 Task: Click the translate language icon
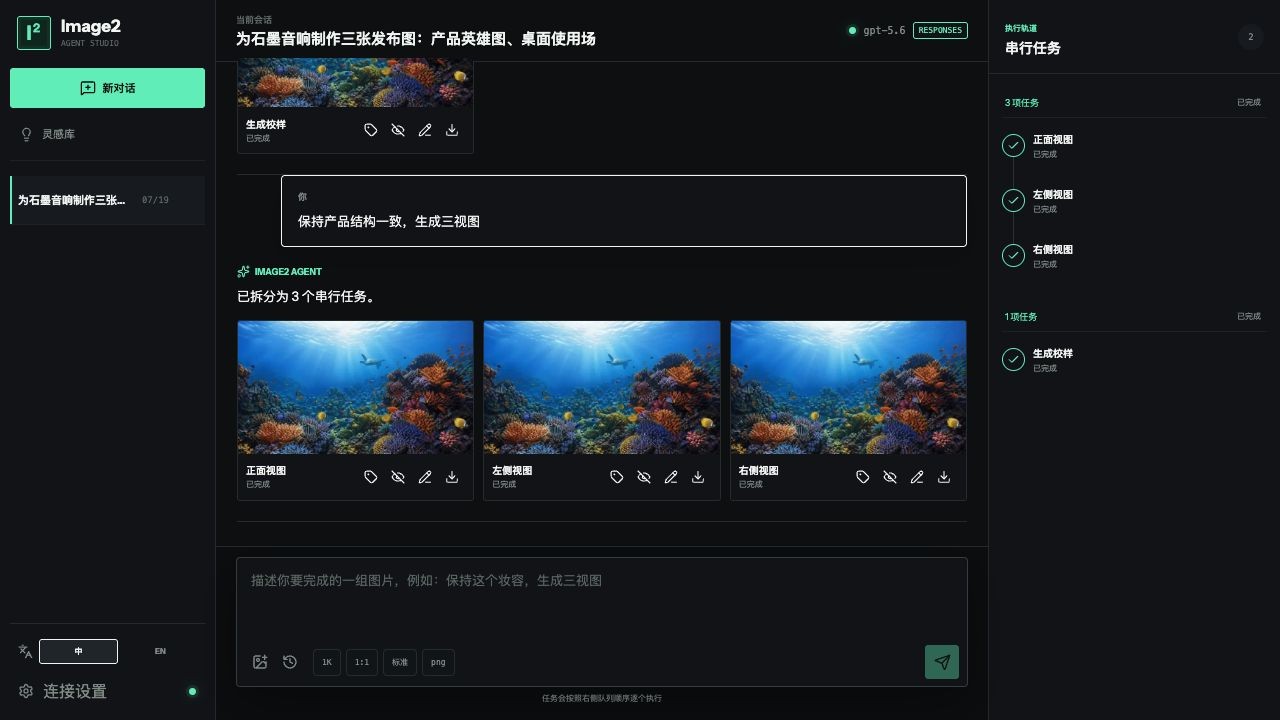point(25,651)
